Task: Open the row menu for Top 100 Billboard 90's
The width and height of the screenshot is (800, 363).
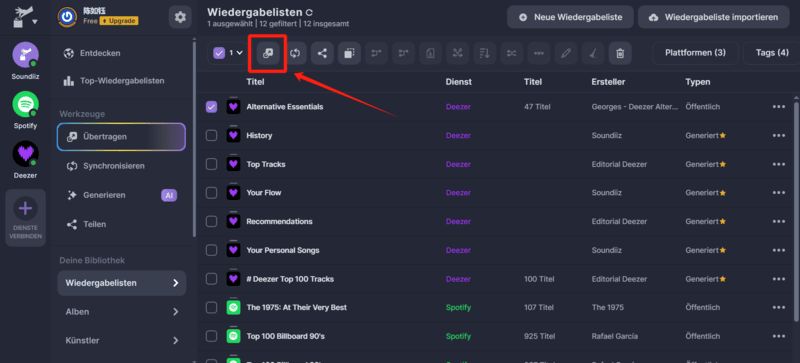Action: 779,336
